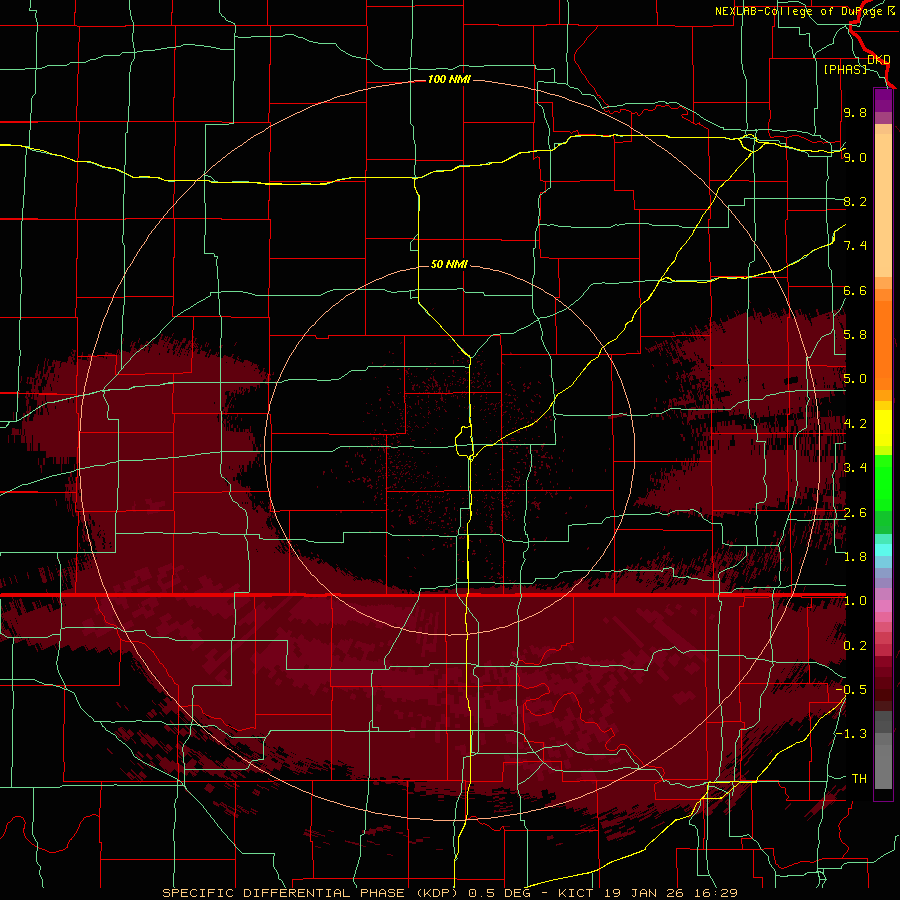The width and height of the screenshot is (900, 900).
Task: Select the 3.4 value on the color scale
Action: [x=855, y=468]
